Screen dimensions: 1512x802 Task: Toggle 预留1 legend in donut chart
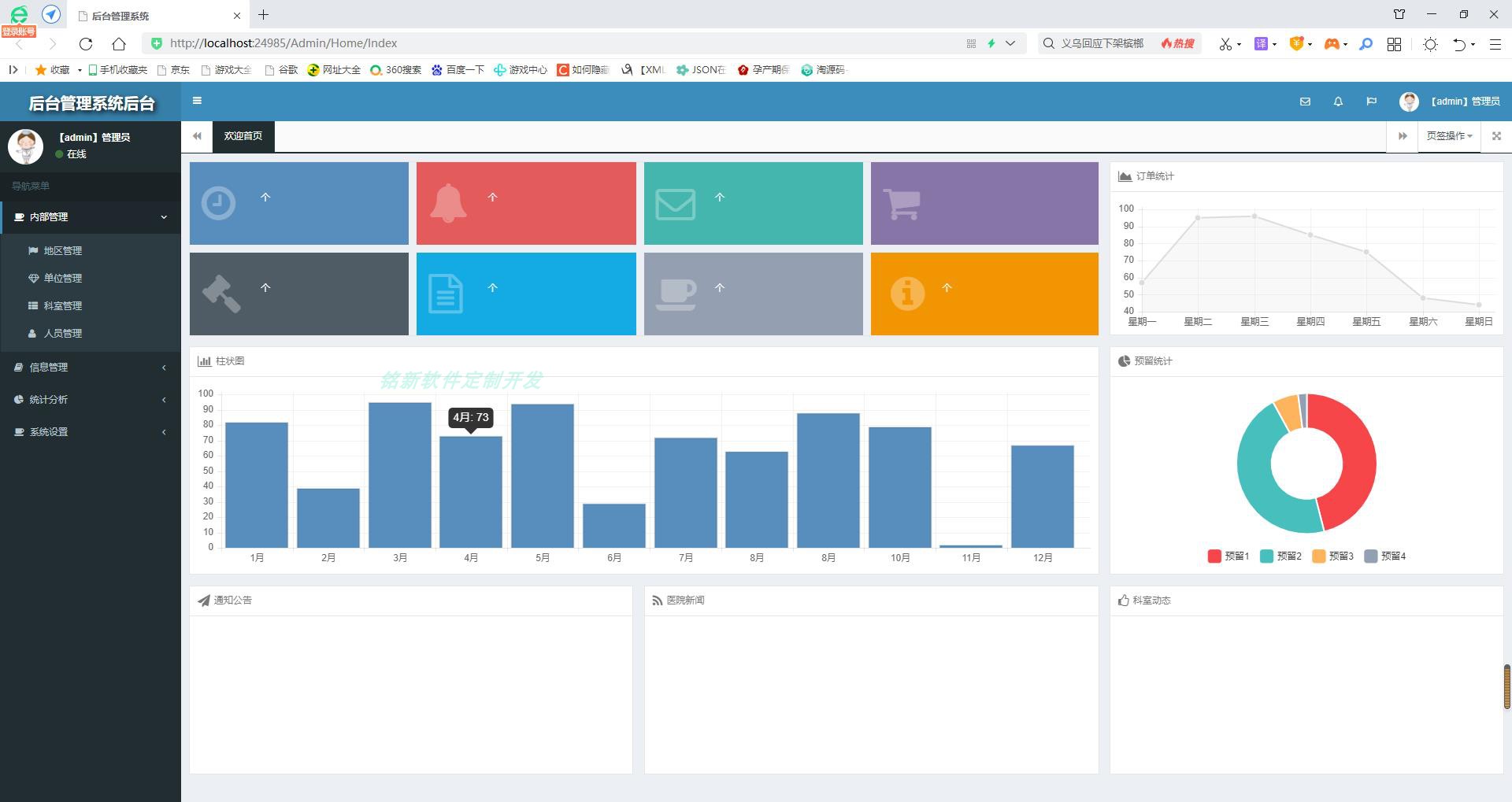point(1228,556)
